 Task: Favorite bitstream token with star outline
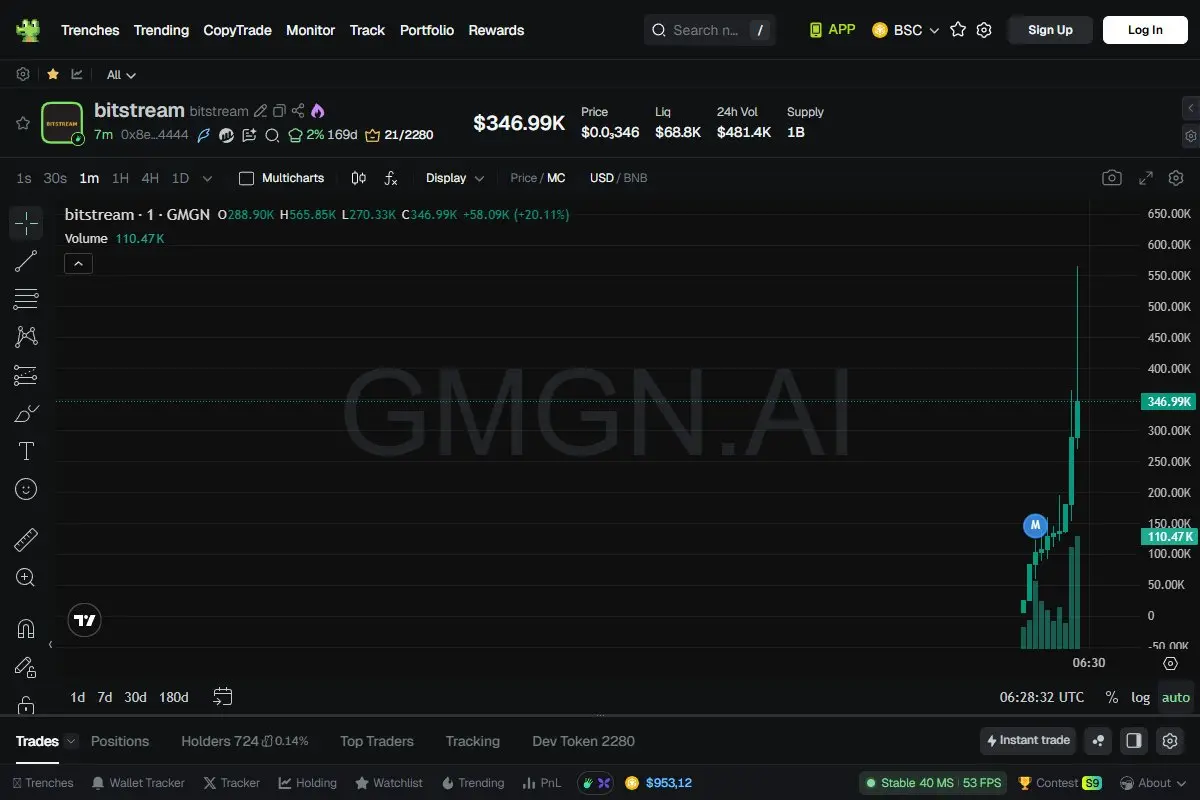point(22,123)
